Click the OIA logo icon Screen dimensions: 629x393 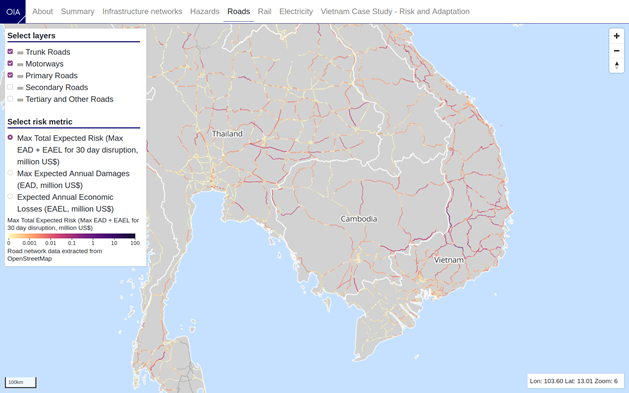(13, 12)
